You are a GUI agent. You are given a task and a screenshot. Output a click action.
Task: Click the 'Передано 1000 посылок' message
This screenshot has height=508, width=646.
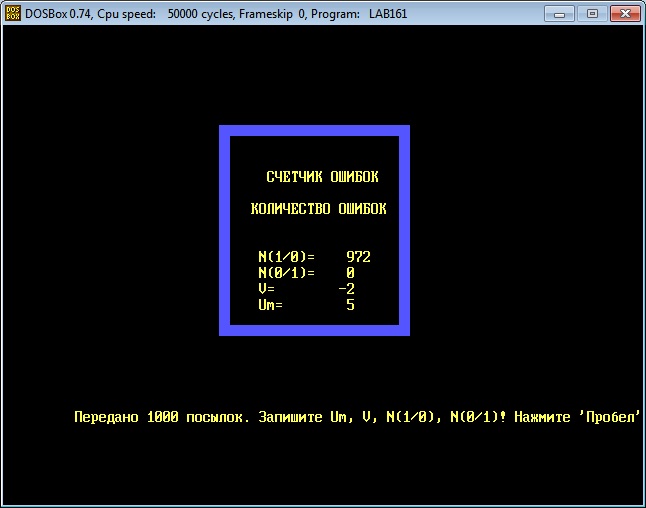pyautogui.click(x=162, y=417)
